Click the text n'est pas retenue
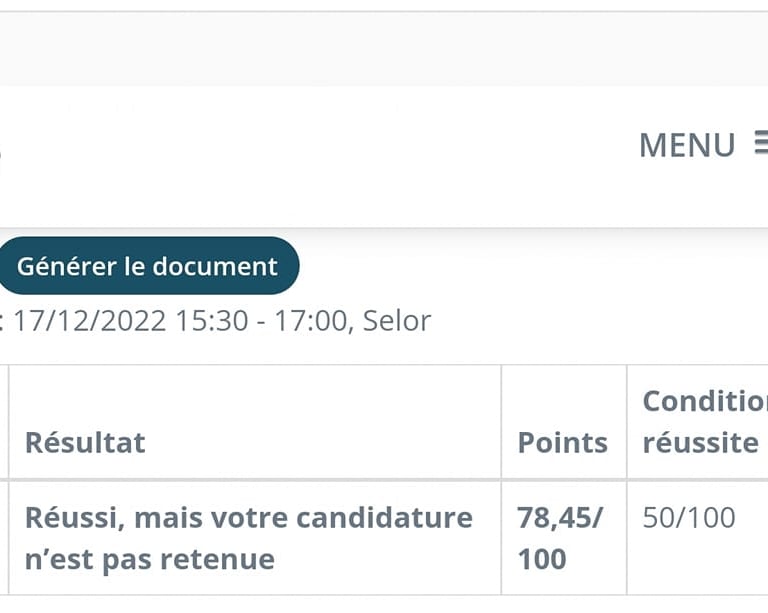 tap(149, 559)
